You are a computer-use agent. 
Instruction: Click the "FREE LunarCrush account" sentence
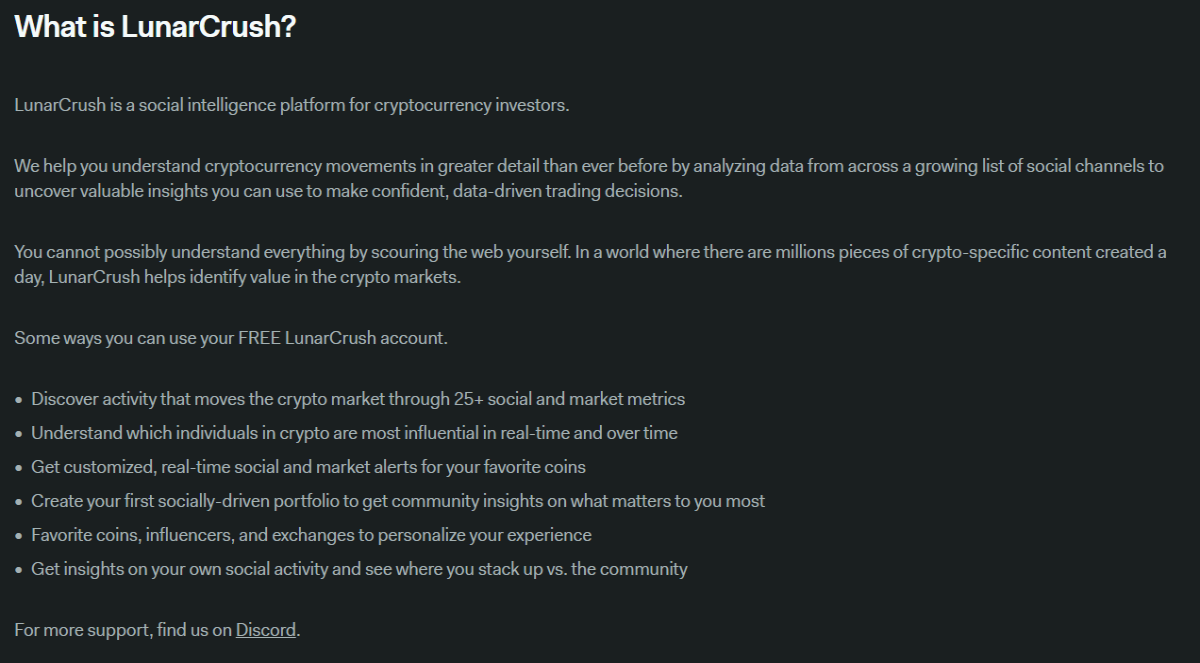point(231,337)
